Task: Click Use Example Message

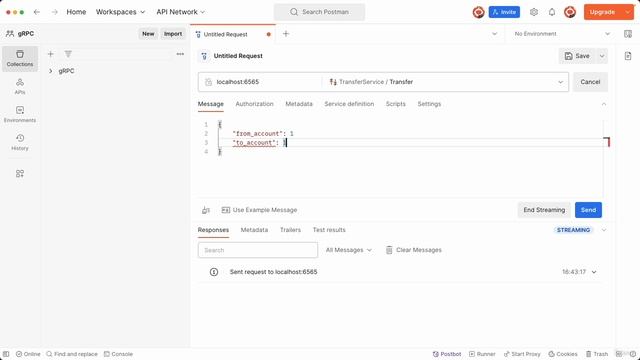Action: pyautogui.click(x=259, y=210)
